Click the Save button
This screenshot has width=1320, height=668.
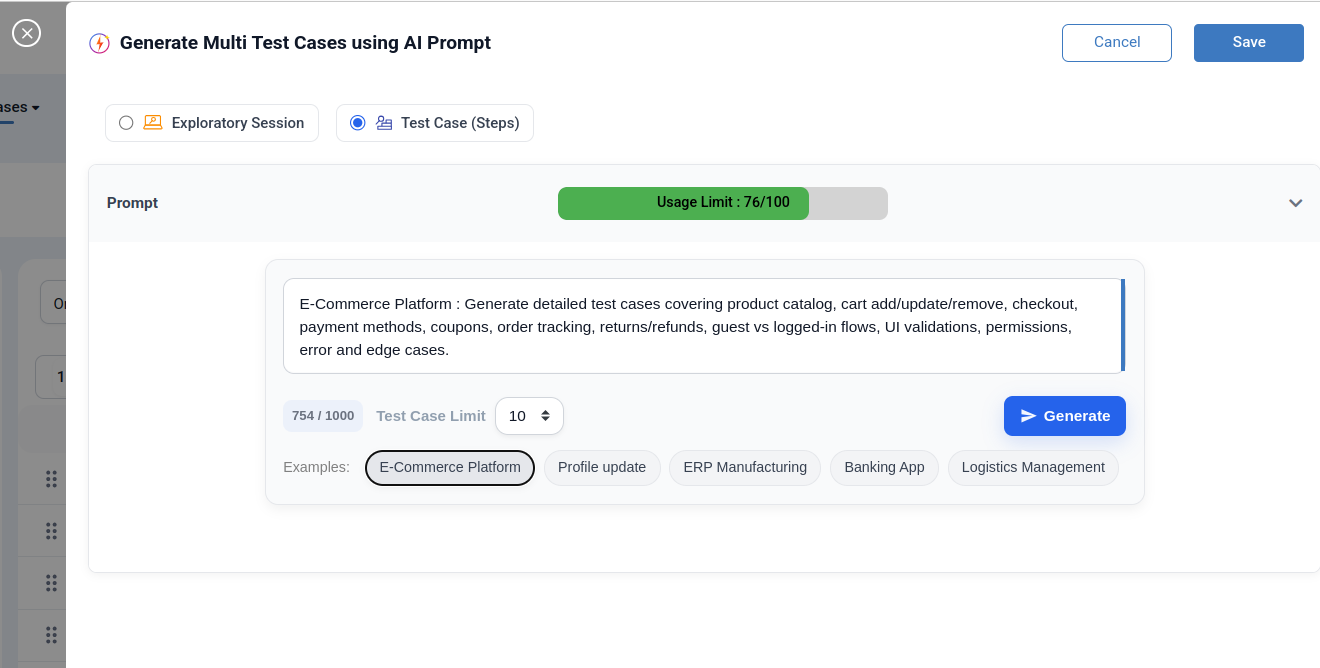[1248, 42]
